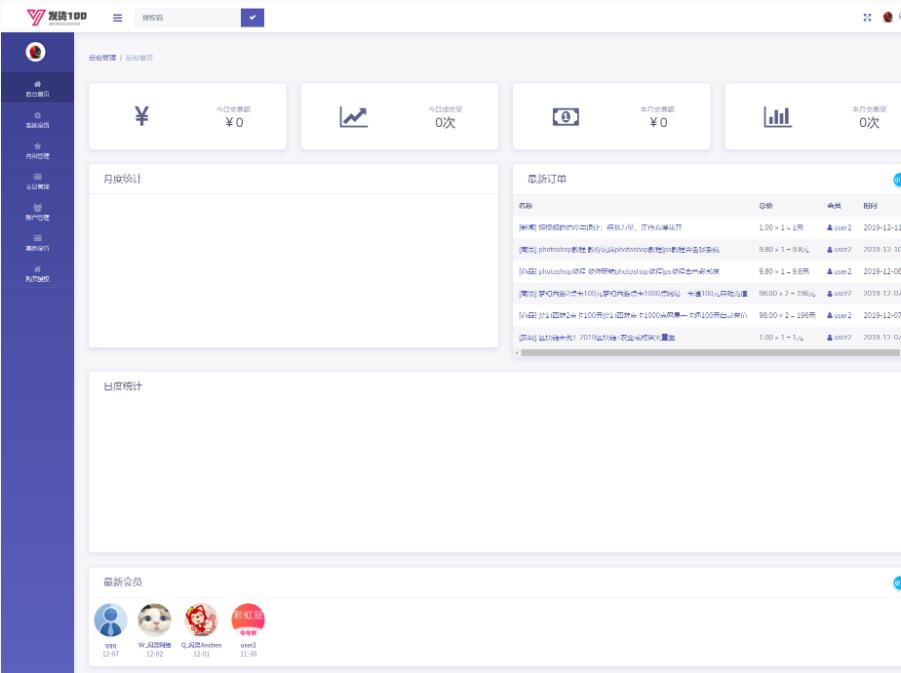901x673 pixels.
Task: Open member qqq's avatar
Action: pos(110,620)
